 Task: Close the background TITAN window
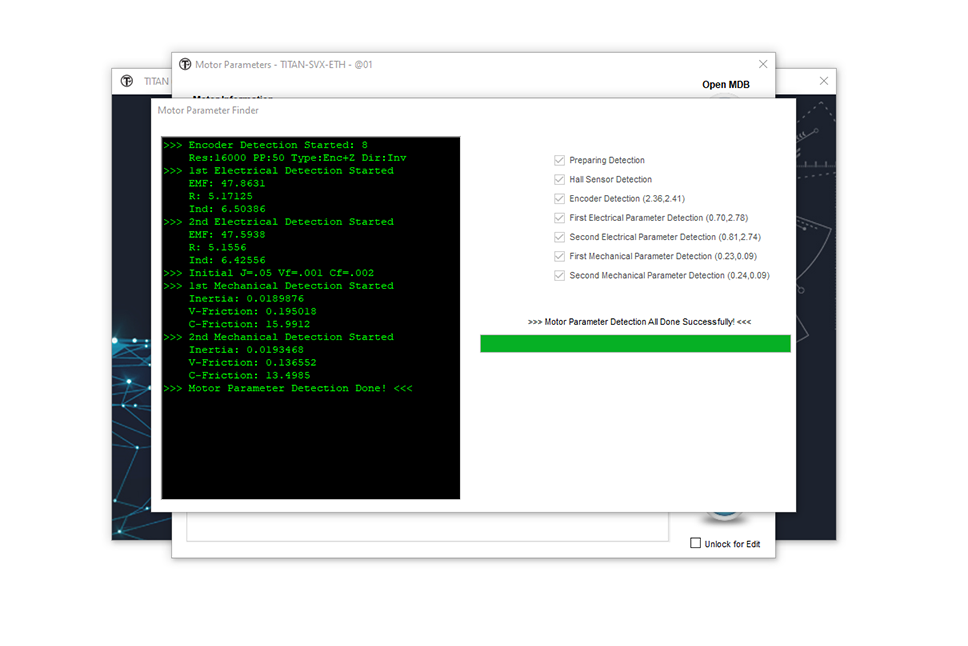click(824, 81)
